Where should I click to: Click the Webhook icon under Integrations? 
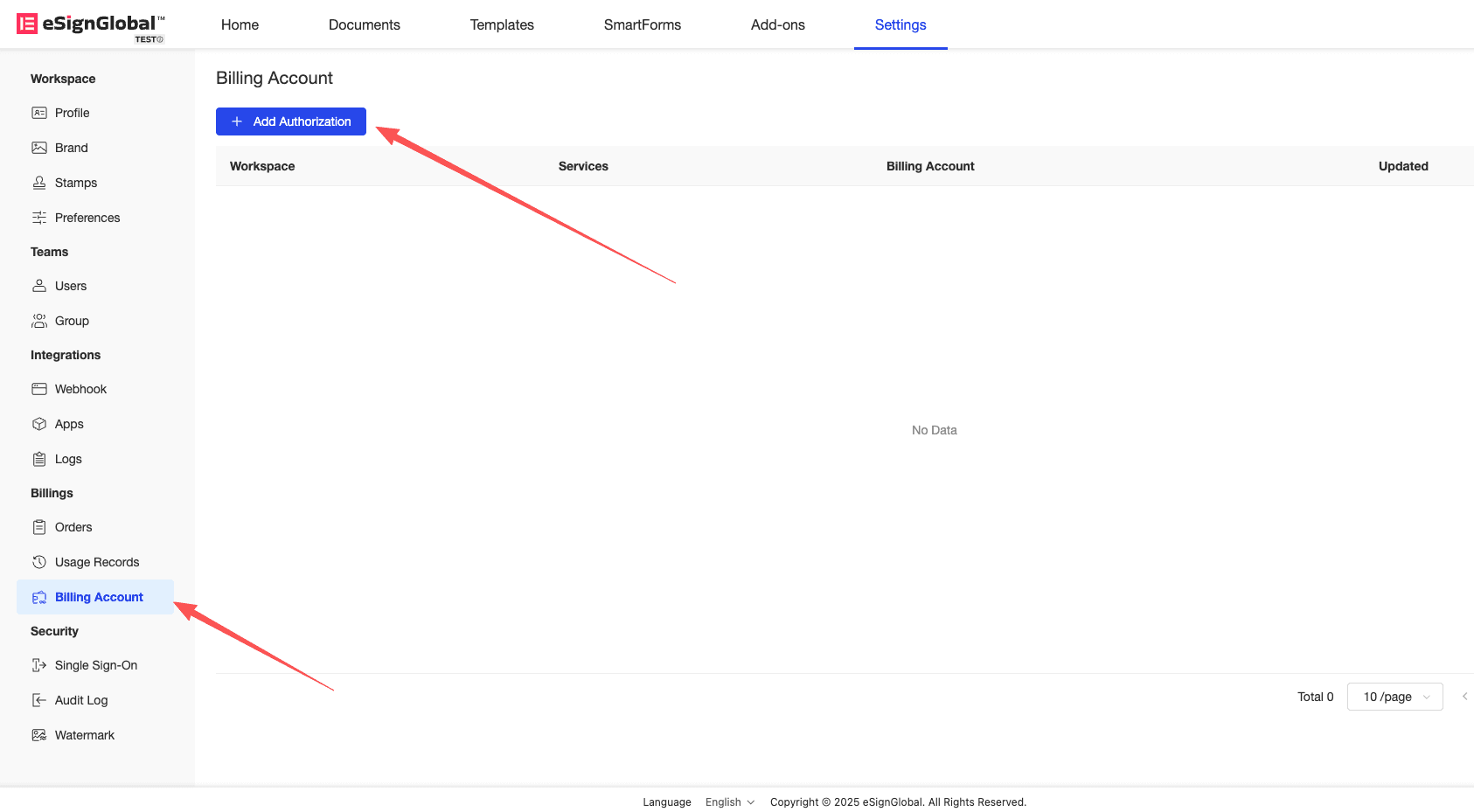point(39,389)
